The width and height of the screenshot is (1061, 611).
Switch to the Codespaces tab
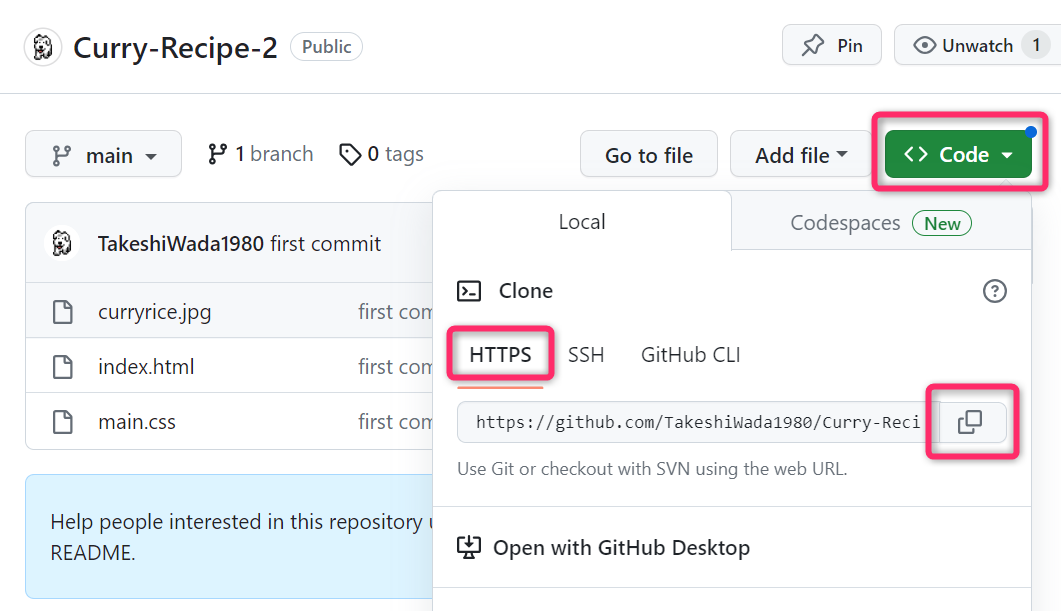pyautogui.click(x=880, y=223)
